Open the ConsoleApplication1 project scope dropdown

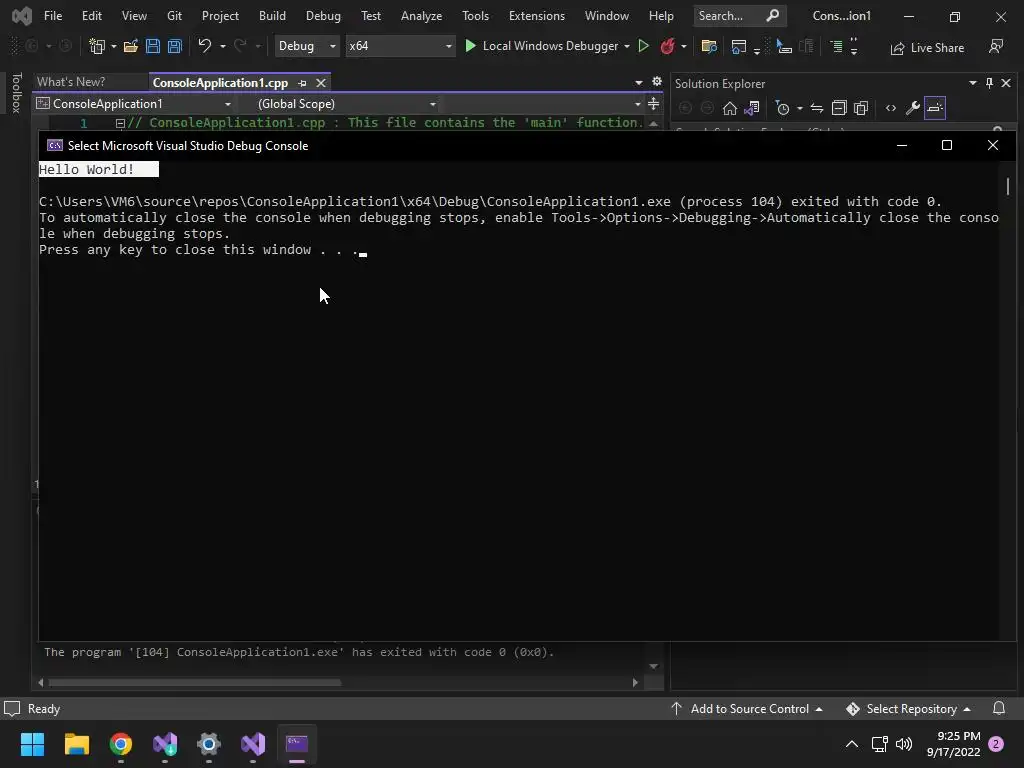point(134,104)
